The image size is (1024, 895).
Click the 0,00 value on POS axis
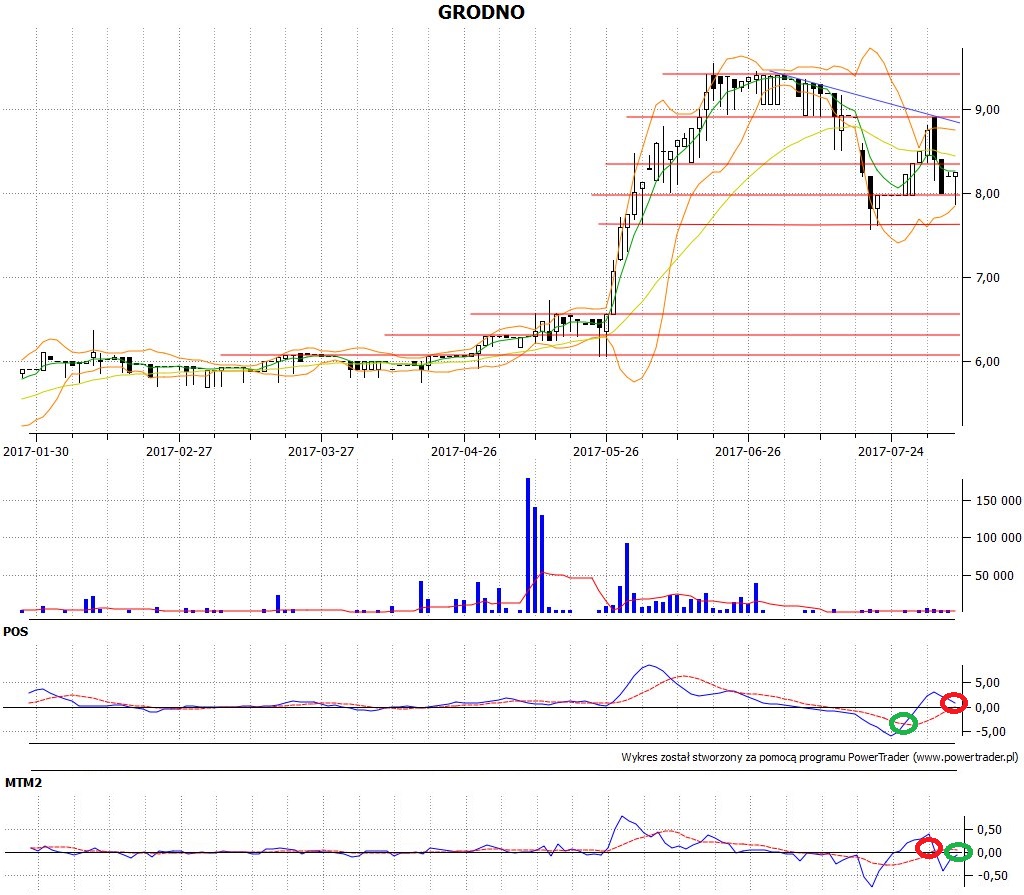tap(987, 708)
